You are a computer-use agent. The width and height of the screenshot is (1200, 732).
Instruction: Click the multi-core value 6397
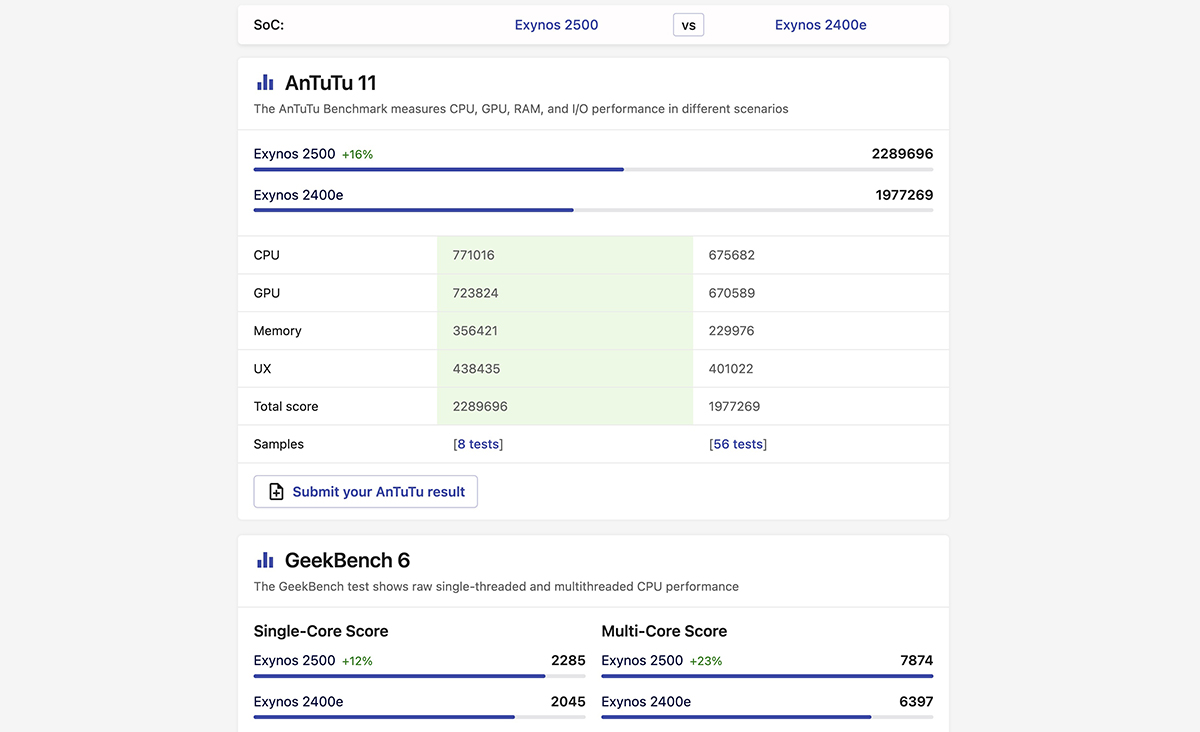pyautogui.click(x=916, y=702)
